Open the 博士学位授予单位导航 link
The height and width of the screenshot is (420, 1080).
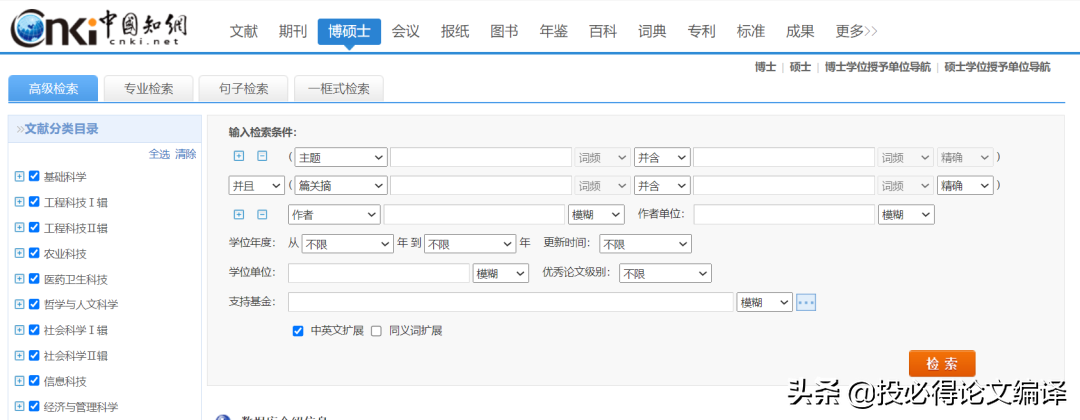877,67
